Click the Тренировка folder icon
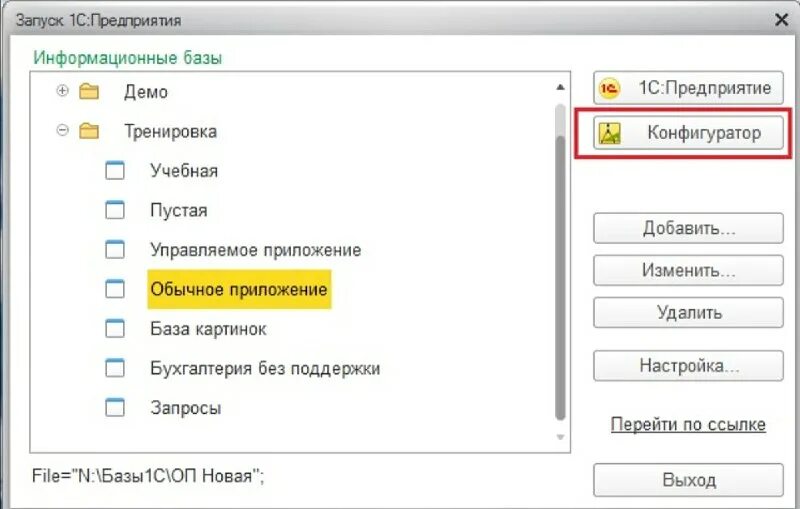This screenshot has width=800, height=509. point(89,131)
